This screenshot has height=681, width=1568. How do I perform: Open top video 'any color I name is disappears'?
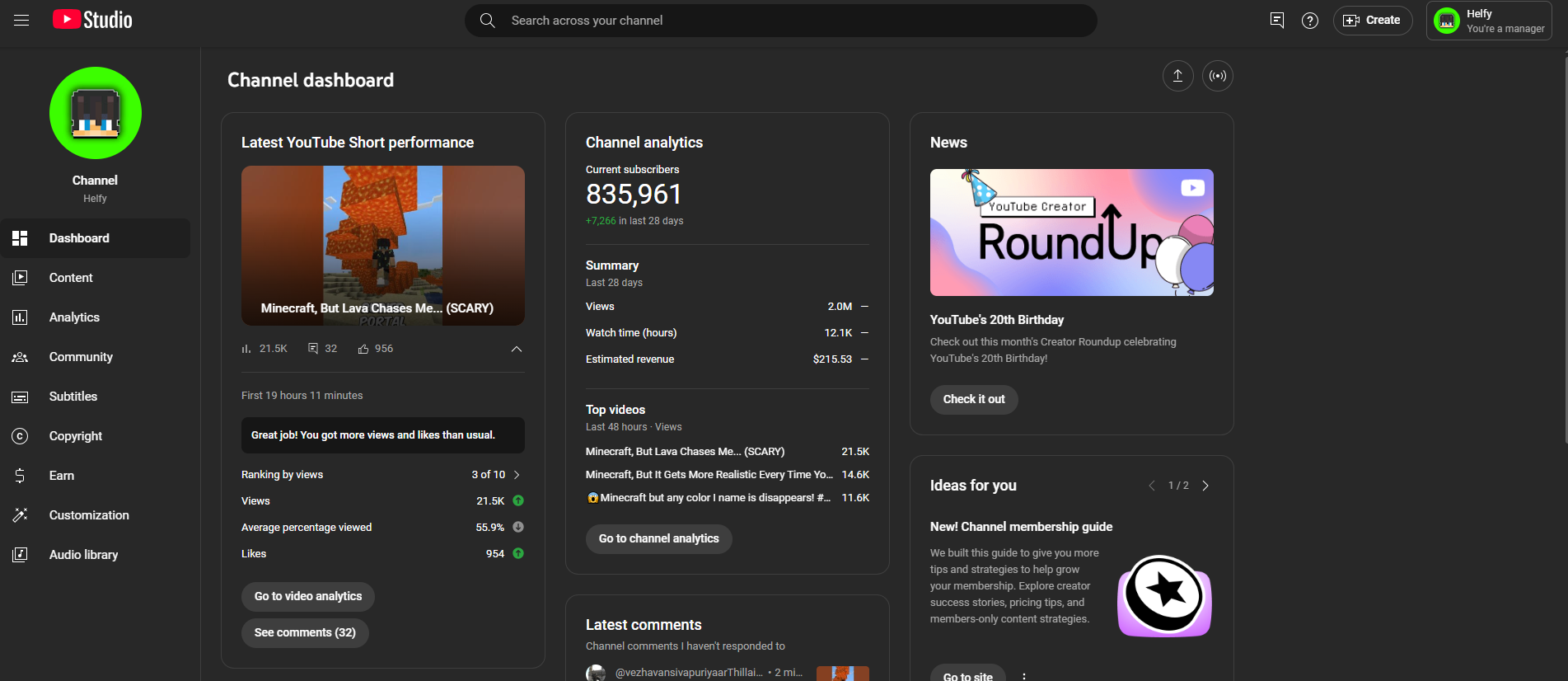pos(709,498)
